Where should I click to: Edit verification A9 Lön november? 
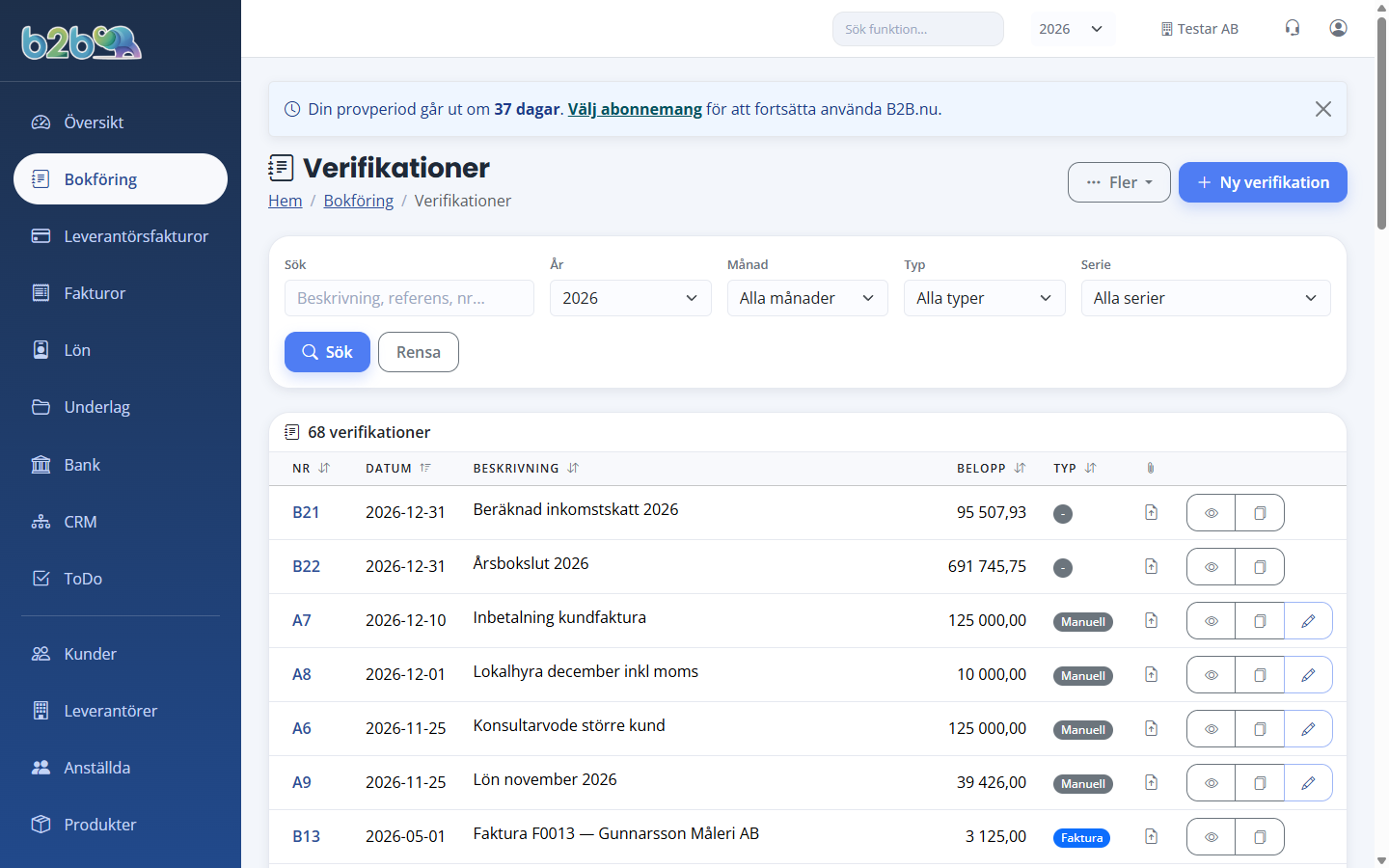(1308, 783)
